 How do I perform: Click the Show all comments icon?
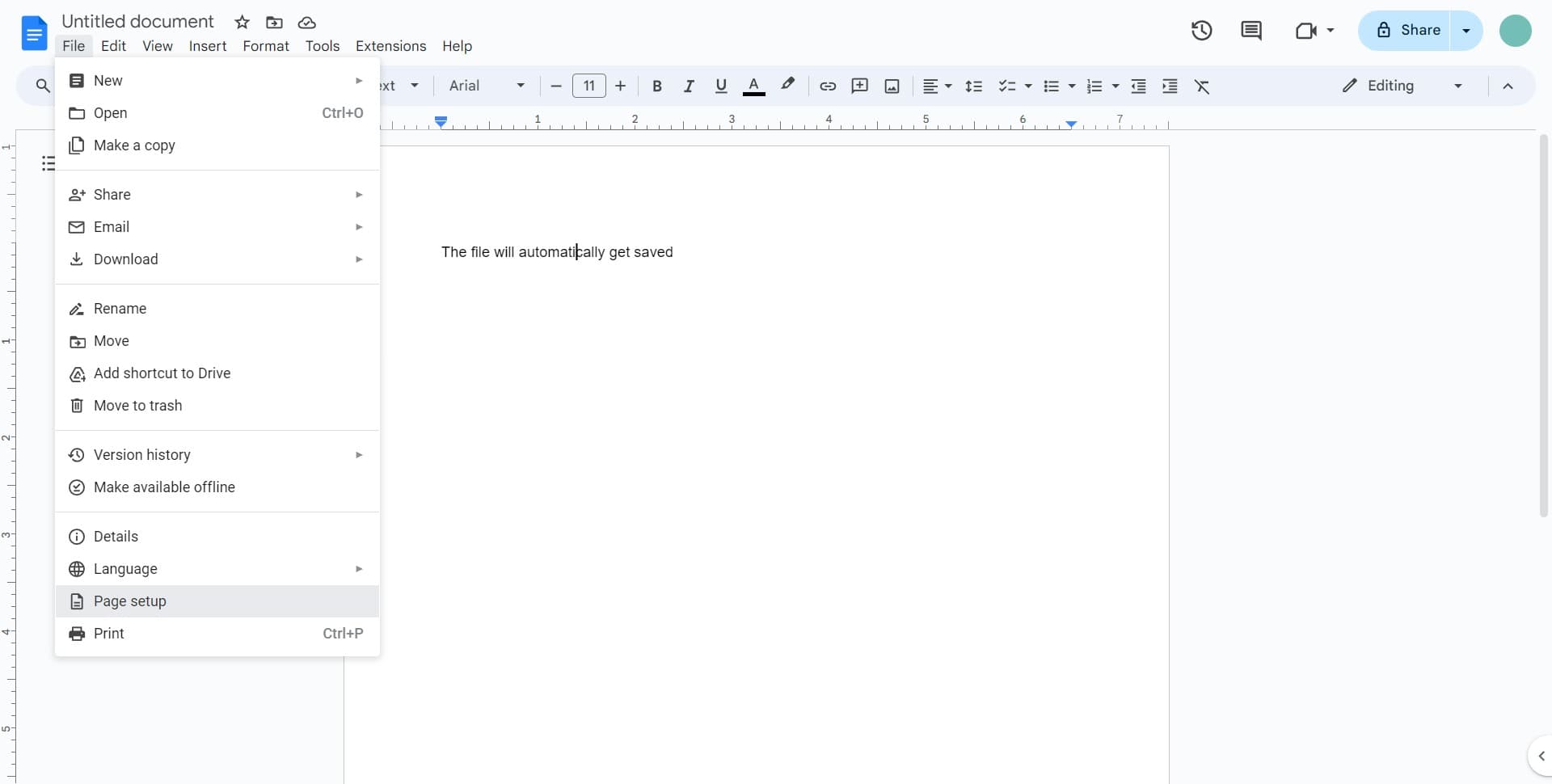pos(1251,30)
